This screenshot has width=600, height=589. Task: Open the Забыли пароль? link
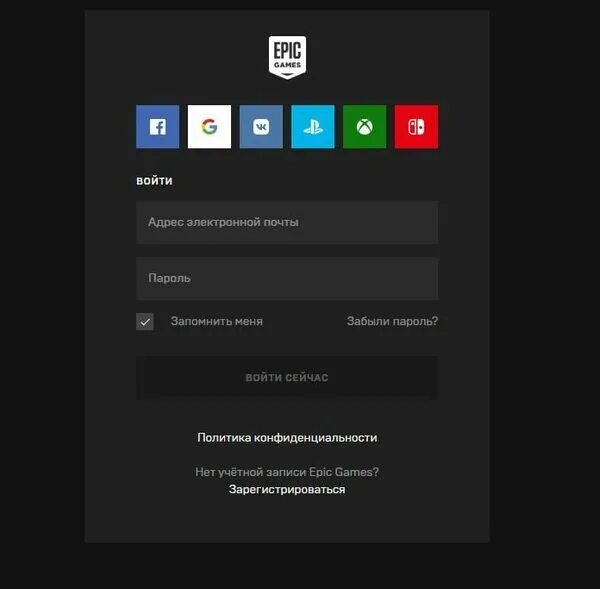point(392,321)
